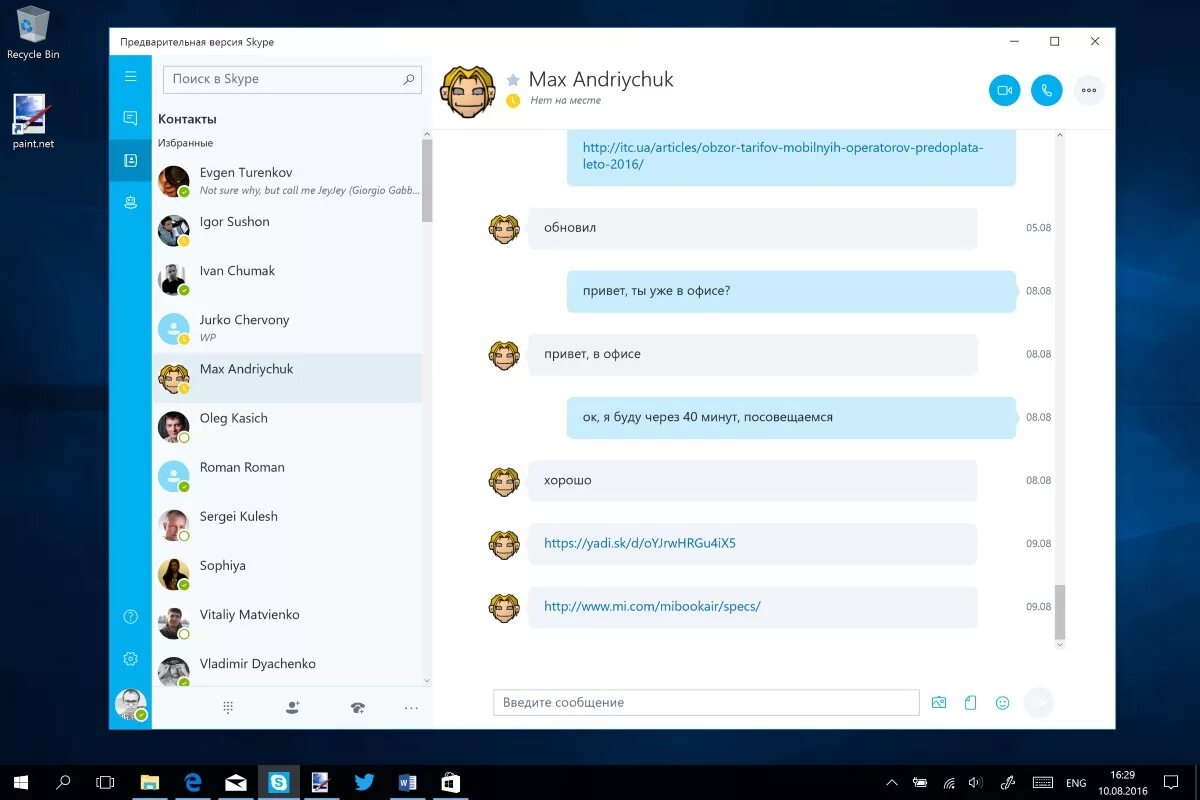The image size is (1200, 800).
Task: Open Microsoft Edge from taskbar
Action: 193,782
